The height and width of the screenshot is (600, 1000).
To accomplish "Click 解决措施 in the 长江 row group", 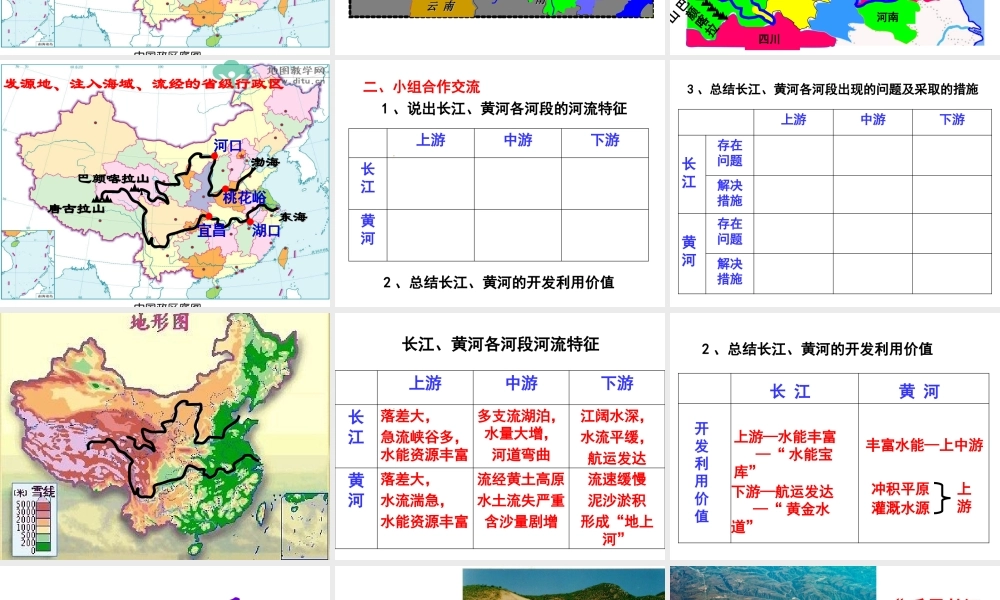I will tap(730, 193).
